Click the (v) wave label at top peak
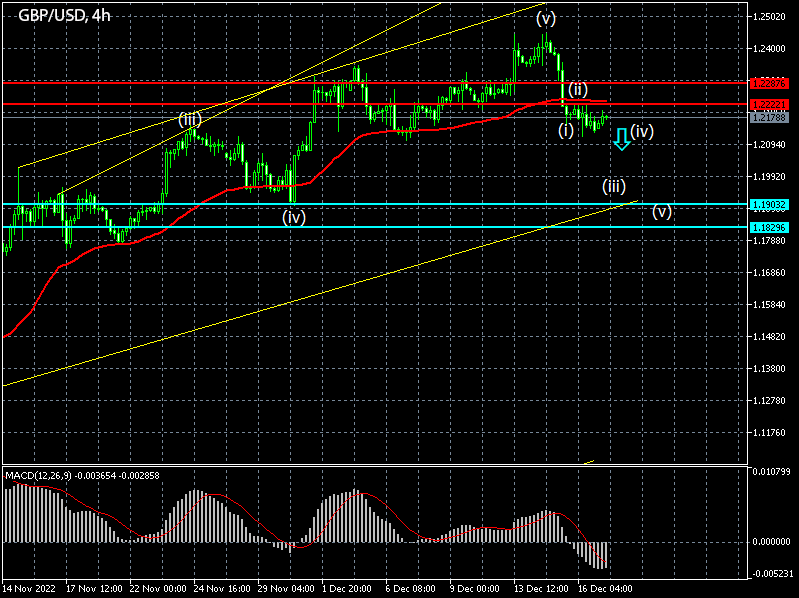Viewport: 799px width, 598px height. point(546,19)
